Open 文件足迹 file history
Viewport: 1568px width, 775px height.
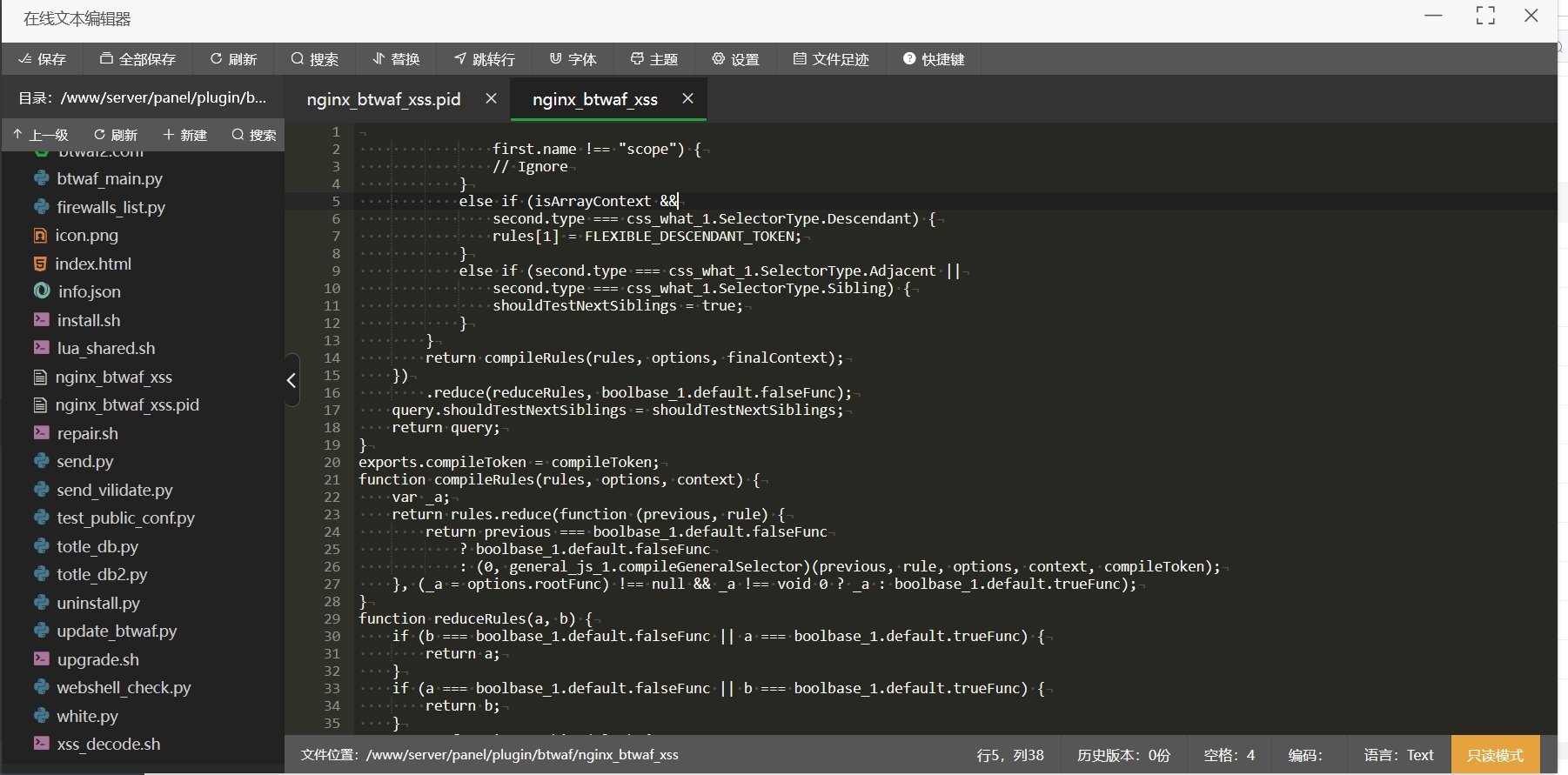pos(831,59)
